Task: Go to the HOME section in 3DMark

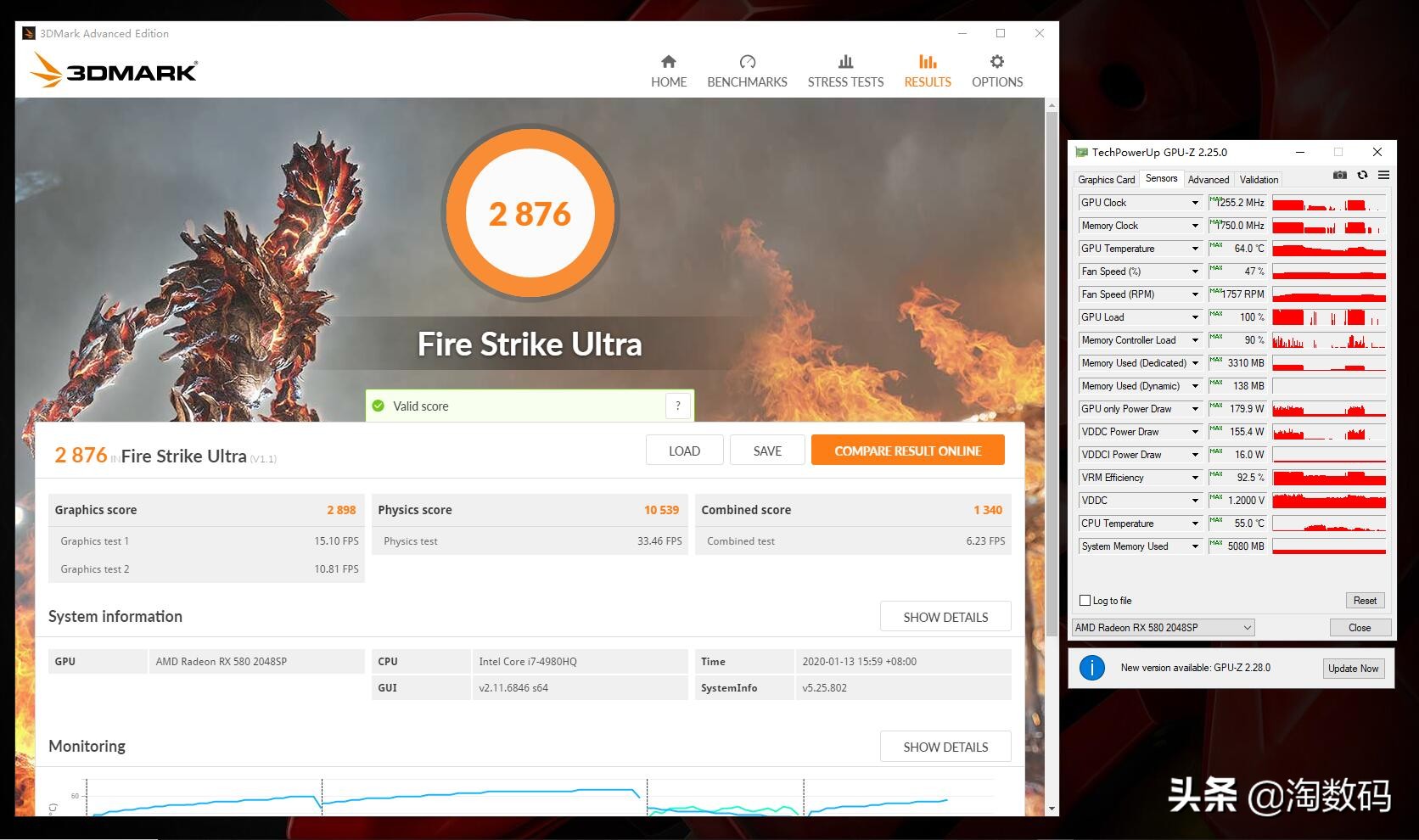Action: 669,71
